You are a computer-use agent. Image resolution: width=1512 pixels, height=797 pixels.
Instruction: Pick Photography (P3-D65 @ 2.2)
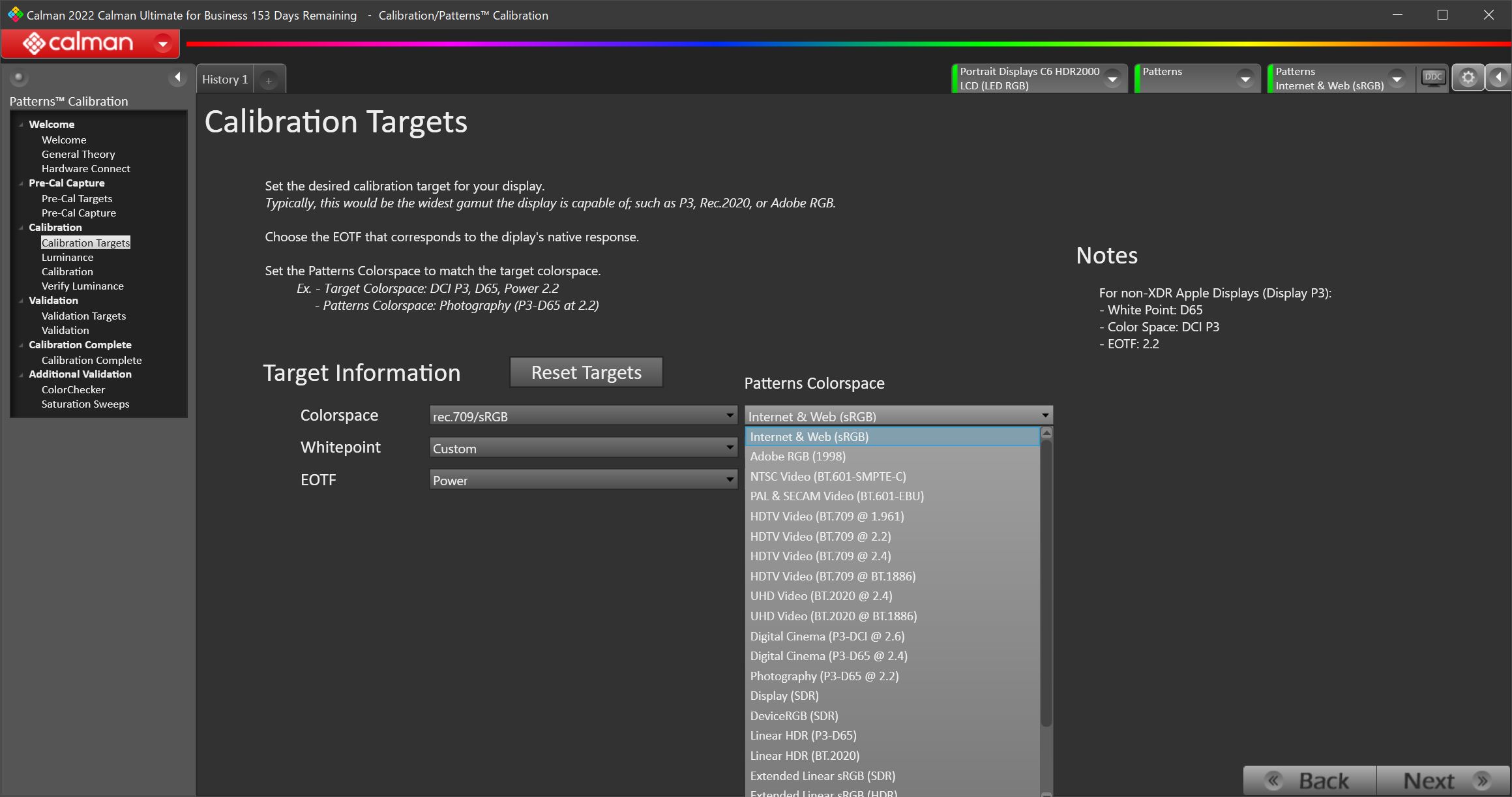pyautogui.click(x=892, y=676)
